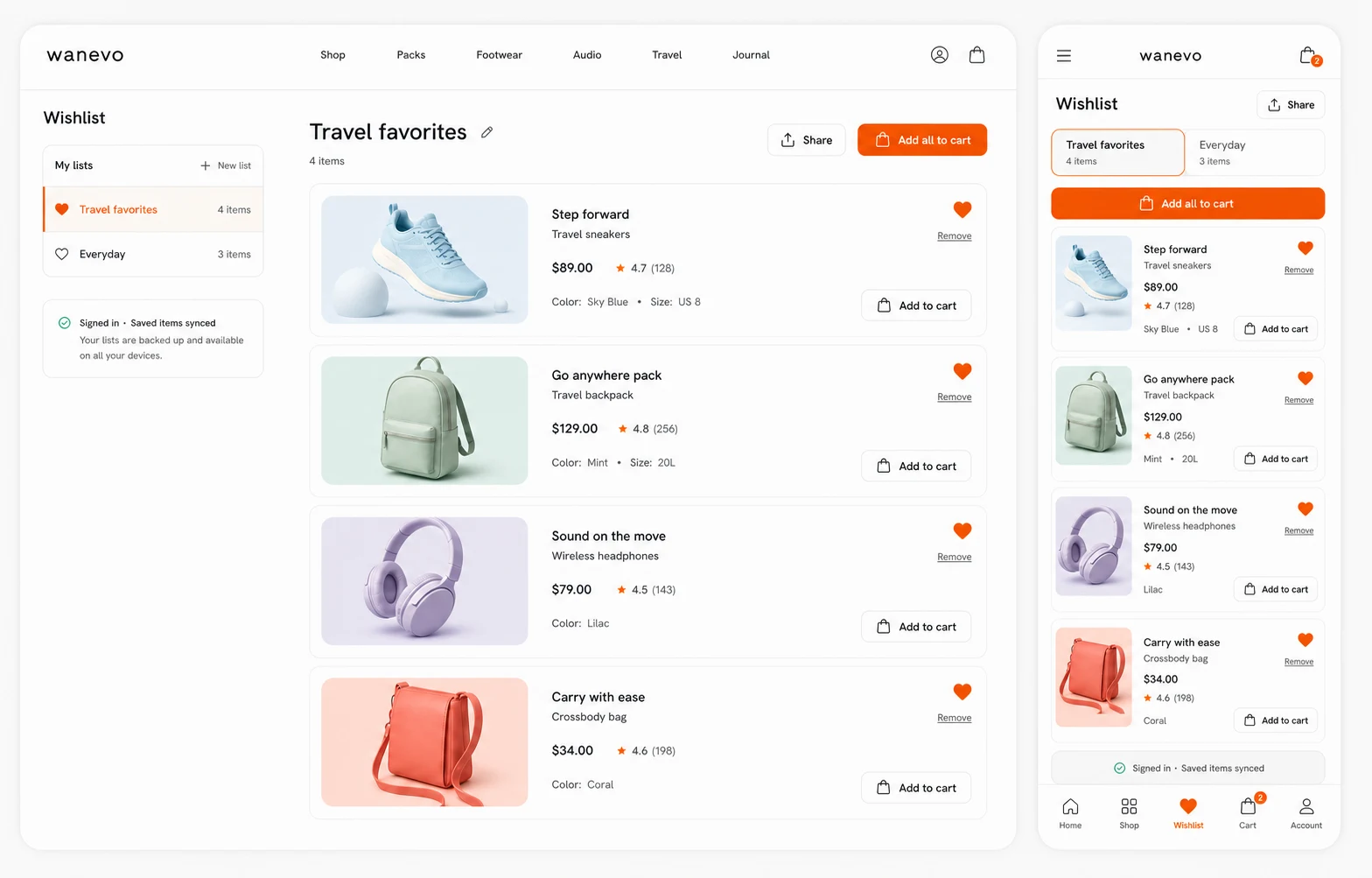
Task: Open shopping bag icon in desktop header
Action: point(977,55)
